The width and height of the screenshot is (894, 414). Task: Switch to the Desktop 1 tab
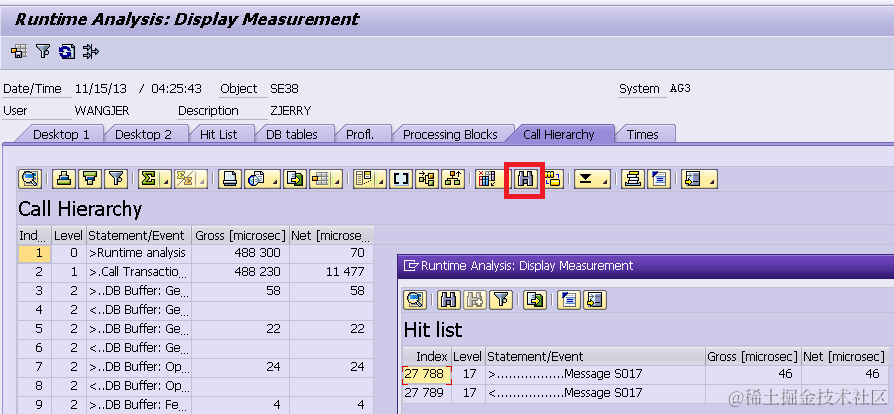click(x=61, y=135)
